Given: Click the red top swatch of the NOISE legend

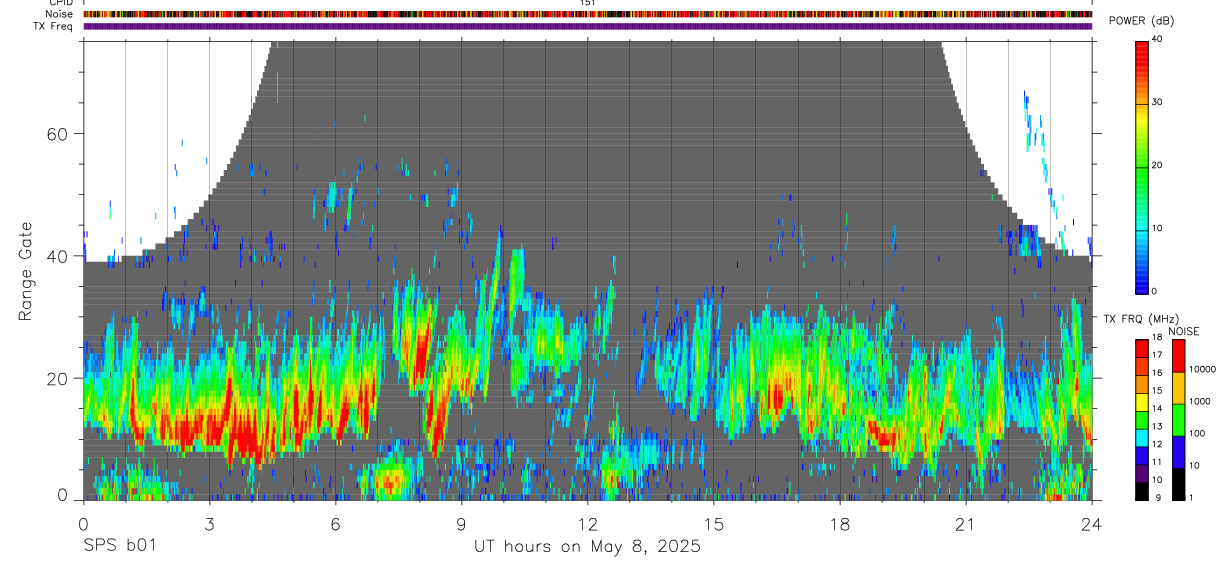Looking at the screenshot, I should pyautogui.click(x=1178, y=356).
